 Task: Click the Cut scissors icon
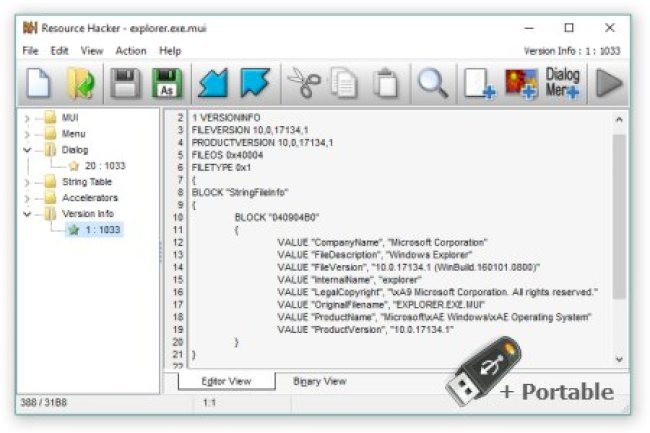301,85
